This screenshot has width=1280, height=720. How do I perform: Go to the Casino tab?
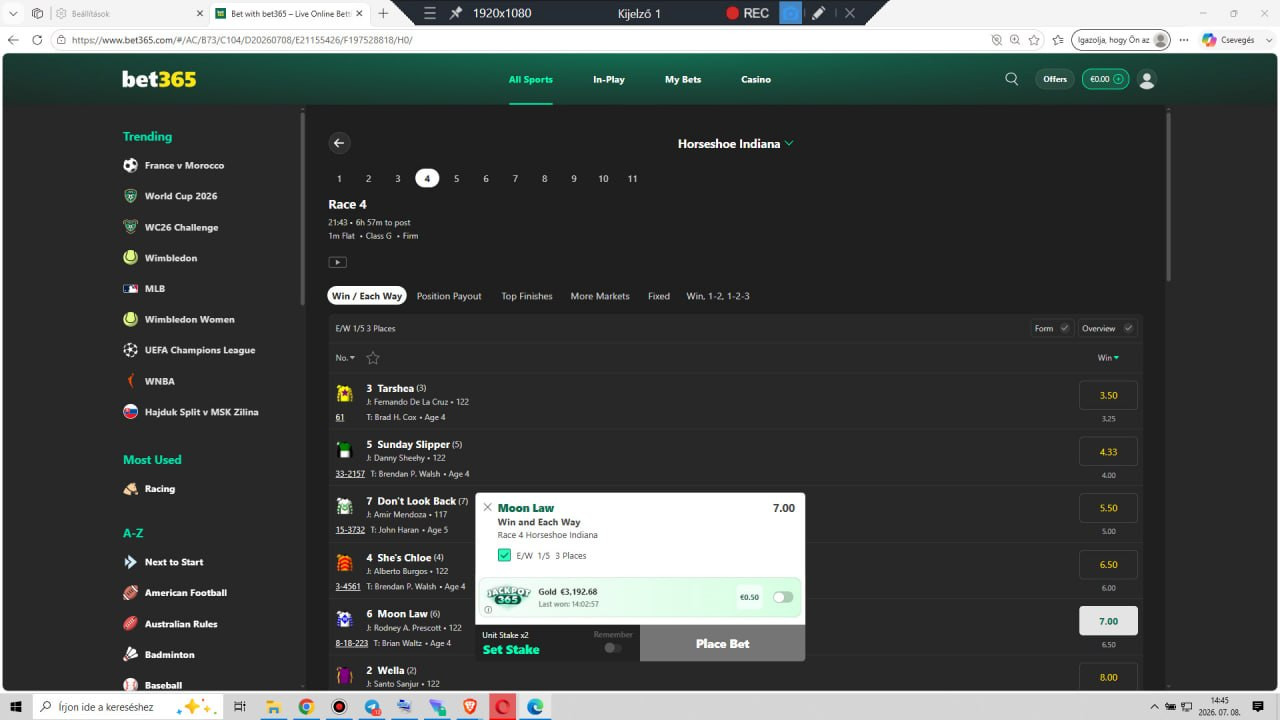(x=756, y=79)
